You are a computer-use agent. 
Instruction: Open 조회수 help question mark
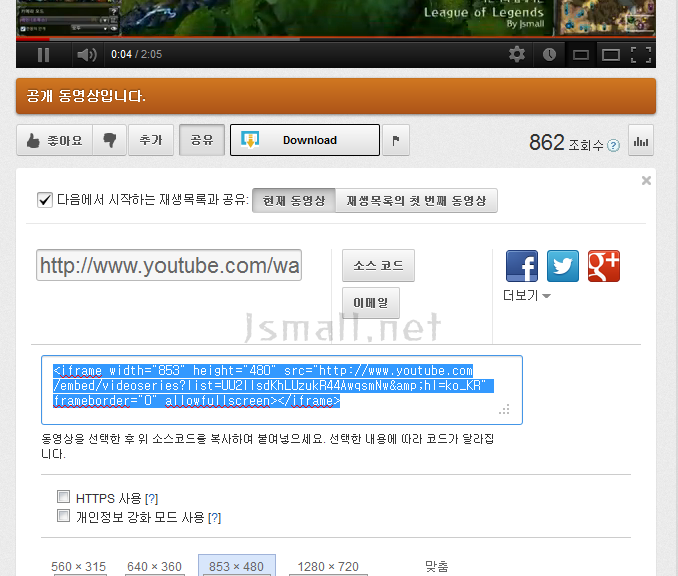pyautogui.click(x=613, y=145)
